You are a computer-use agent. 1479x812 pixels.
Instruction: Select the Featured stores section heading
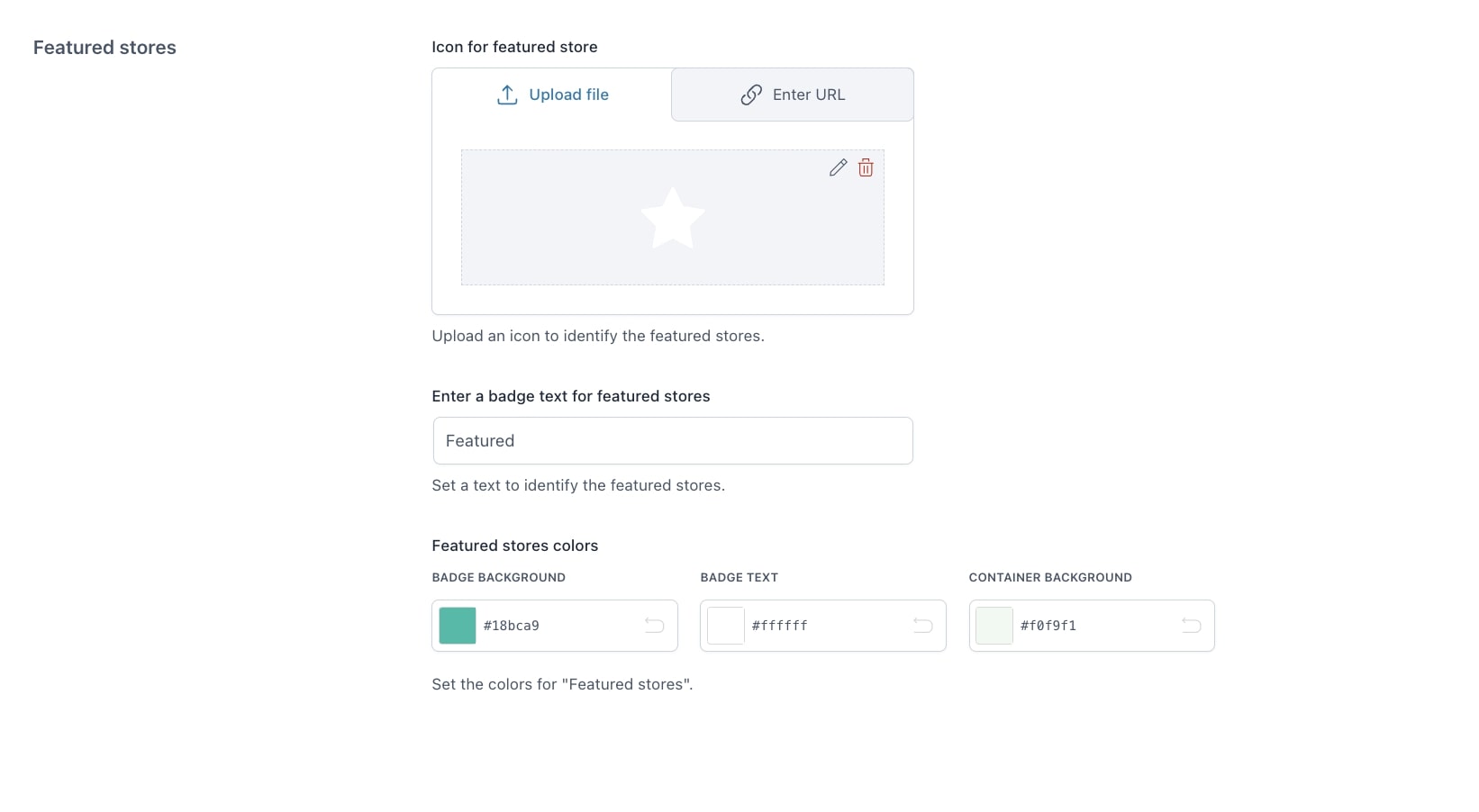[x=104, y=48]
